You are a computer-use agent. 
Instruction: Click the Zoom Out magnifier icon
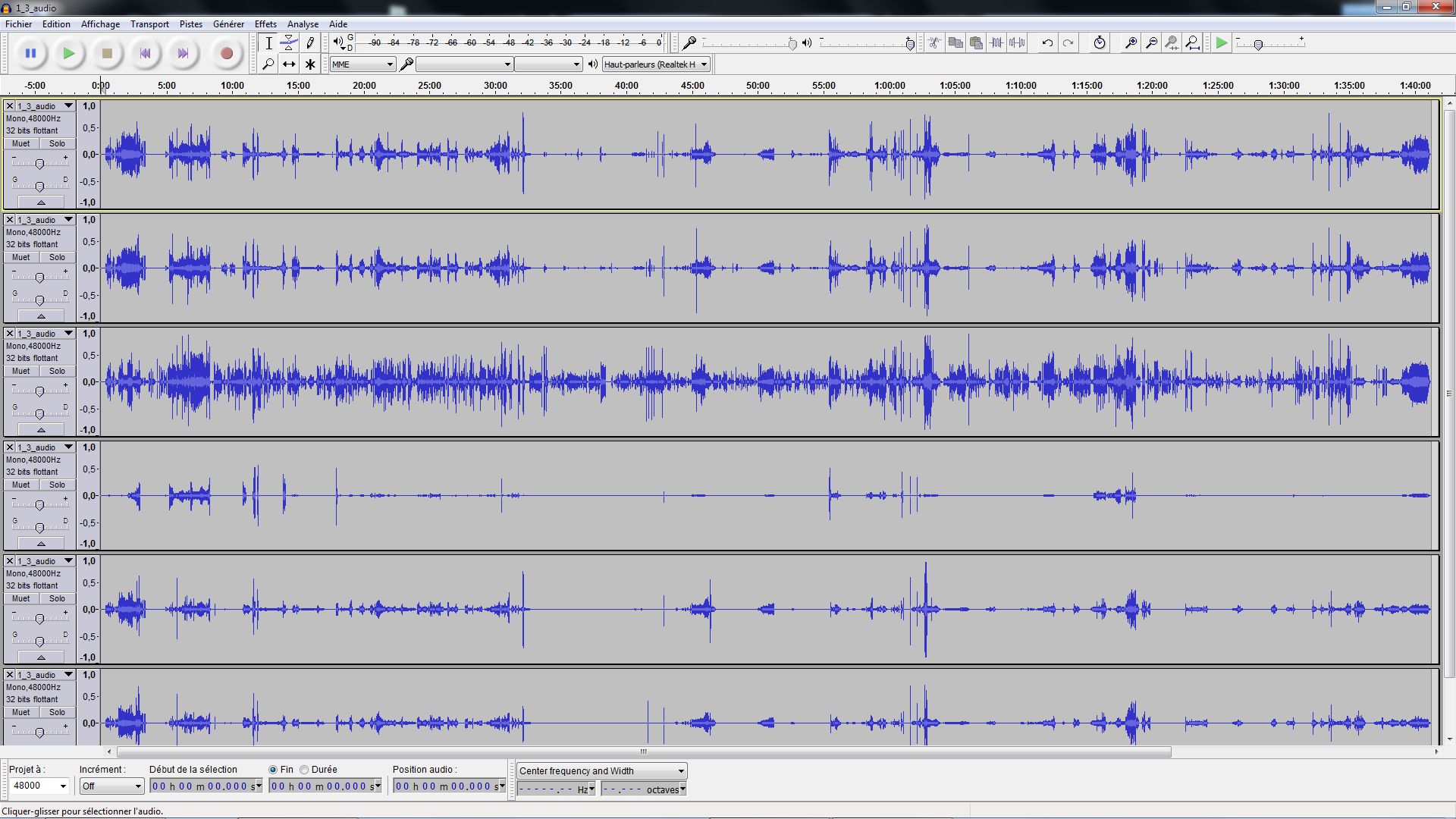(1151, 43)
